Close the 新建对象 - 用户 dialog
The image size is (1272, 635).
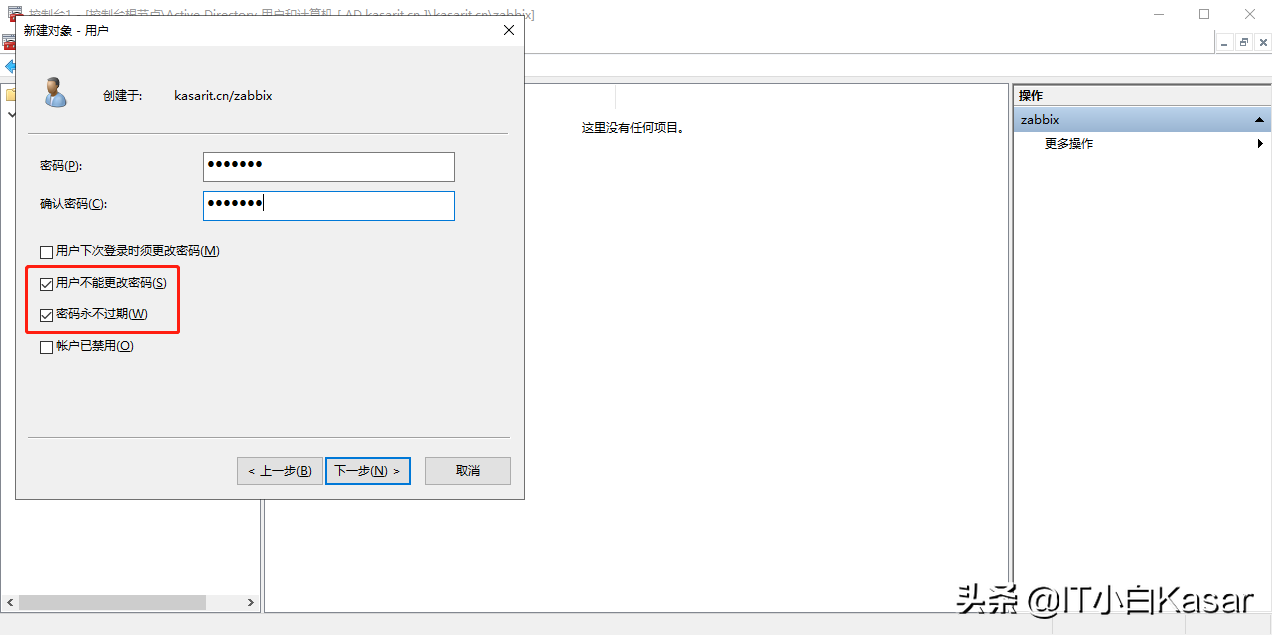508,30
